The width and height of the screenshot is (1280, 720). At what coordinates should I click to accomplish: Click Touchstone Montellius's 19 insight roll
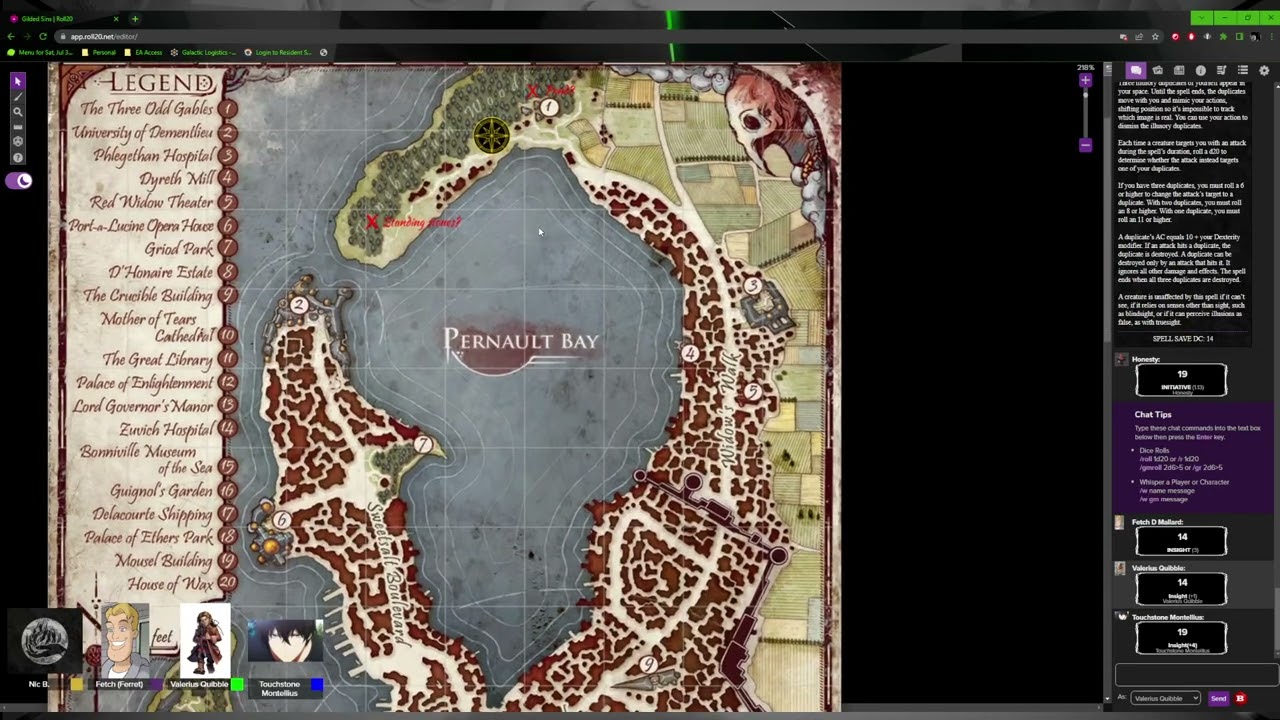tap(1181, 638)
